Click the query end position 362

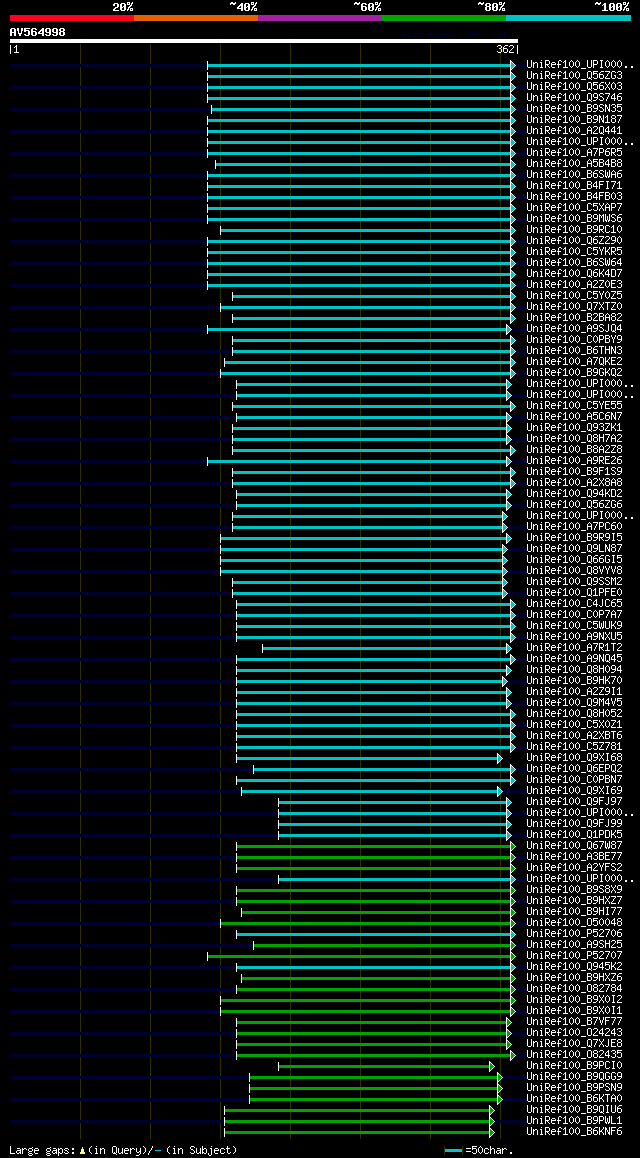(506, 49)
